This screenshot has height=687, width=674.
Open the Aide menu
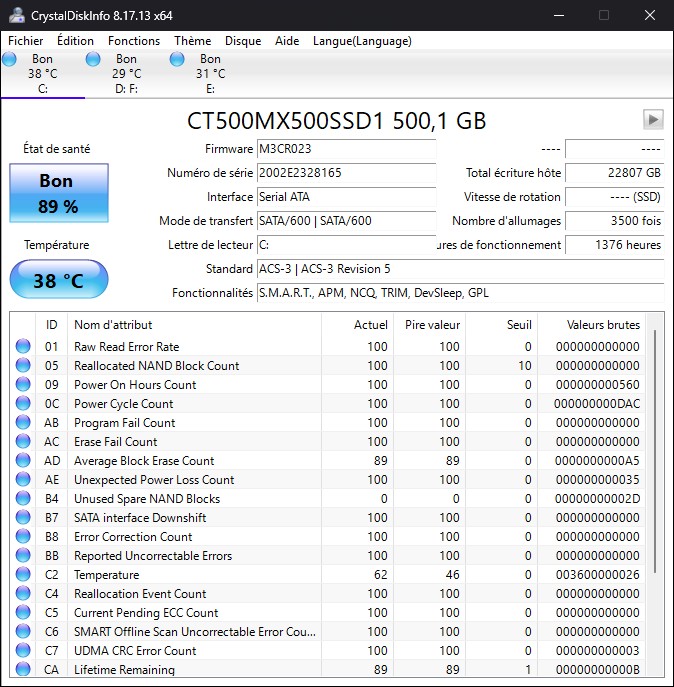pyautogui.click(x=287, y=41)
